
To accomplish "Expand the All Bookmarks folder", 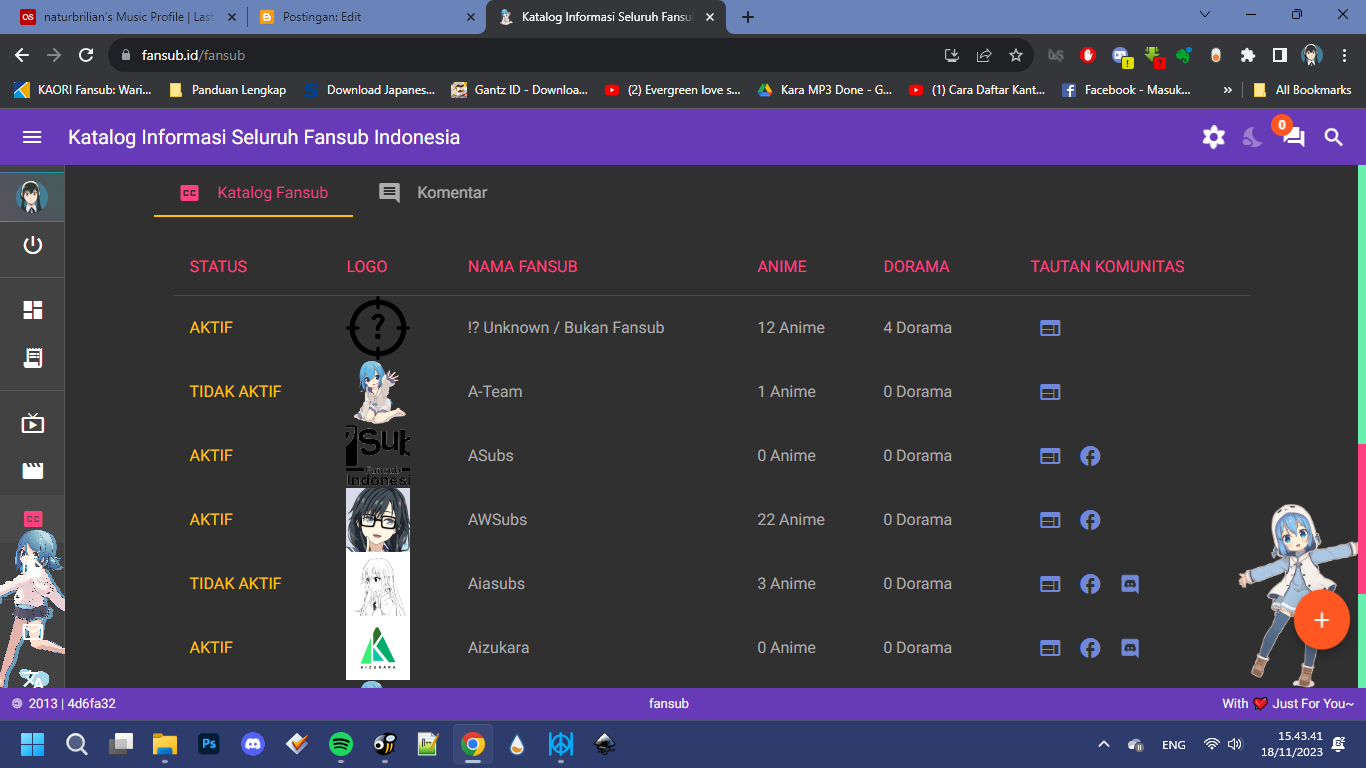I will tap(1302, 90).
